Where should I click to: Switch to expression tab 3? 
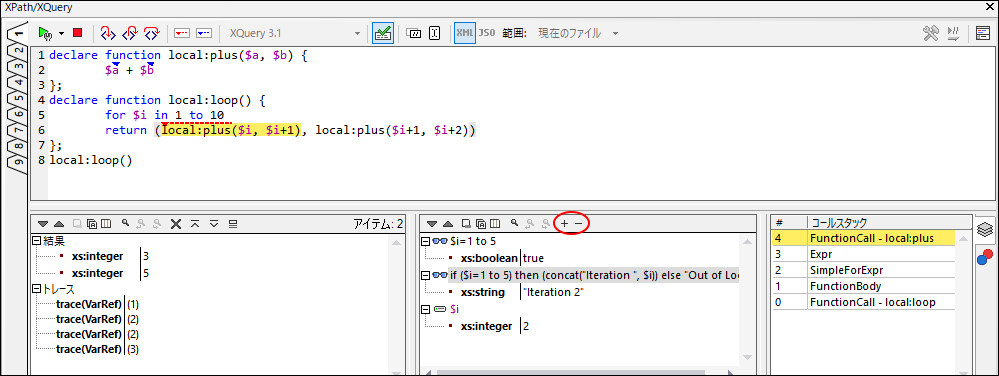[x=18, y=66]
